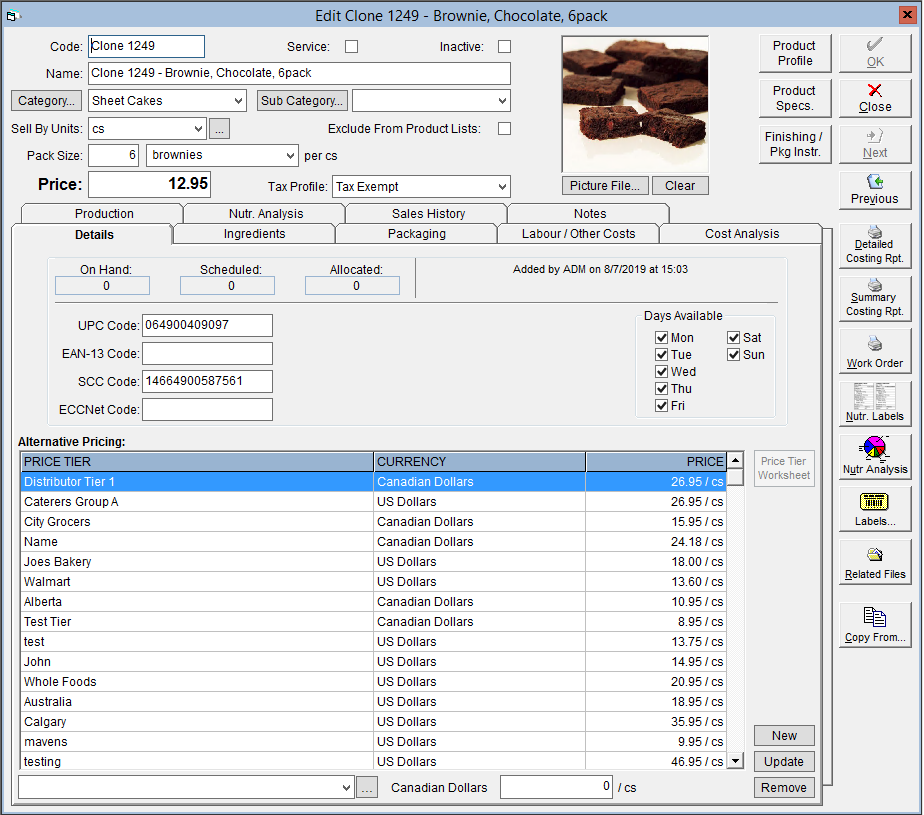
Task: Select the Details tab
Action: [x=94, y=235]
